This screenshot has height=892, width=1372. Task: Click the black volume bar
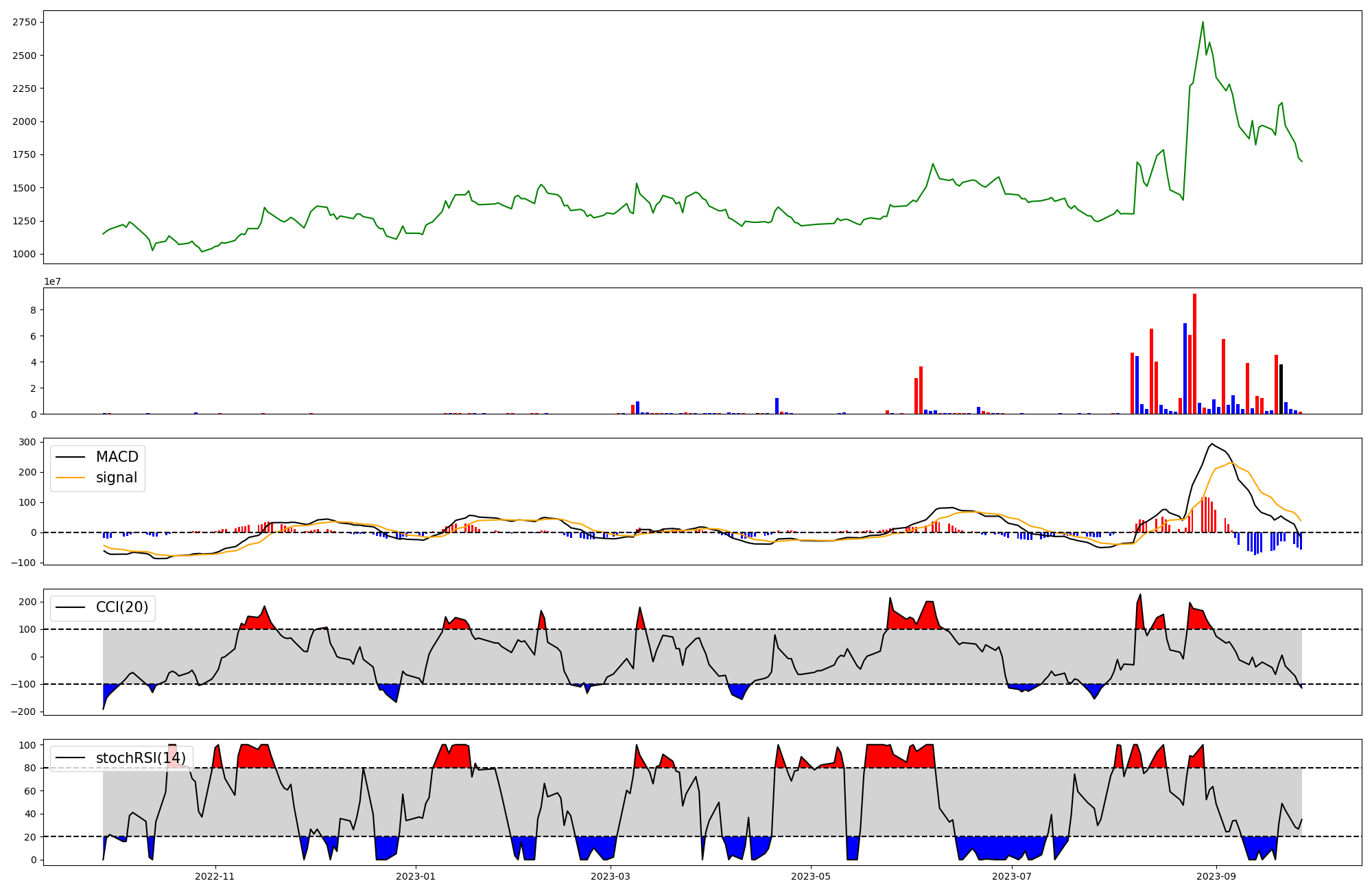(x=1281, y=389)
